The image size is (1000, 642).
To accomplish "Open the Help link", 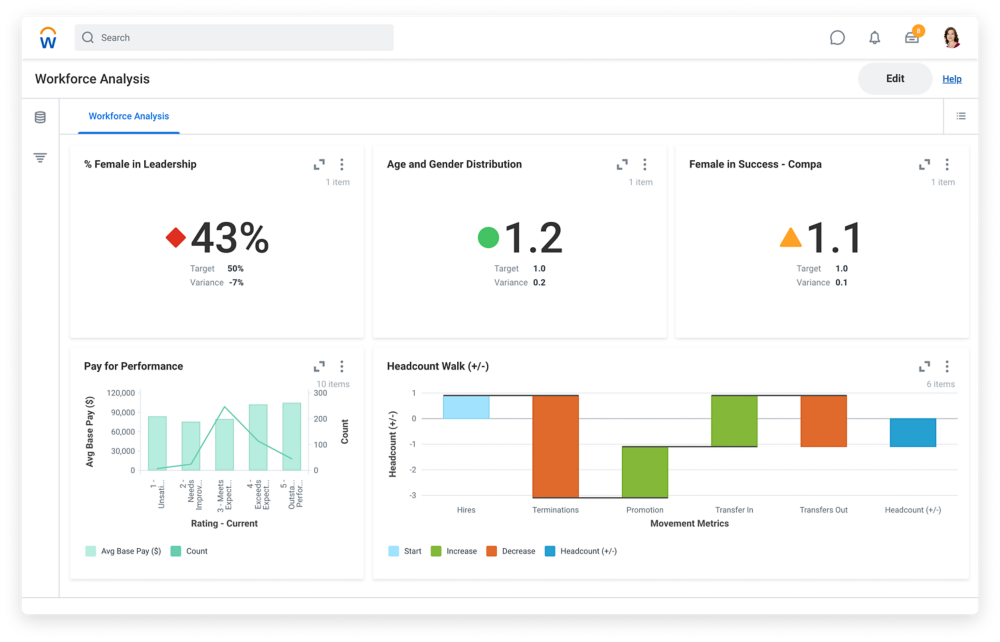I will point(951,78).
